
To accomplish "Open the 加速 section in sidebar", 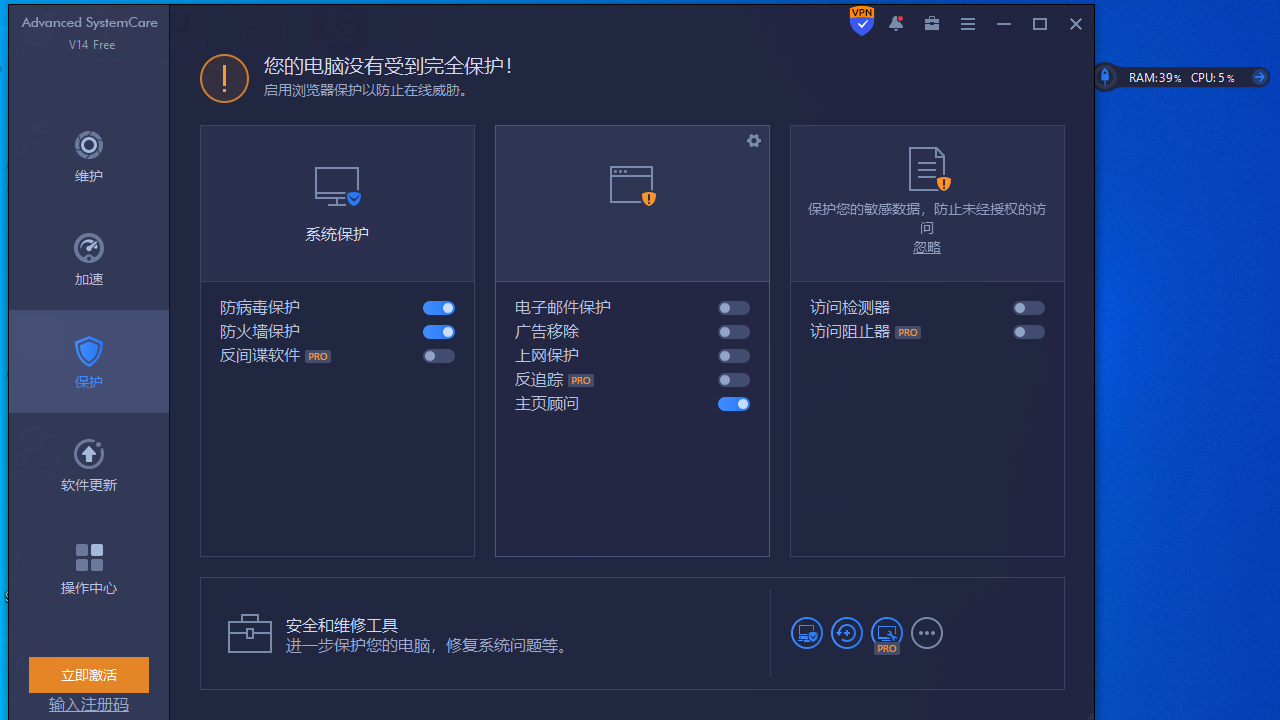I will point(88,260).
